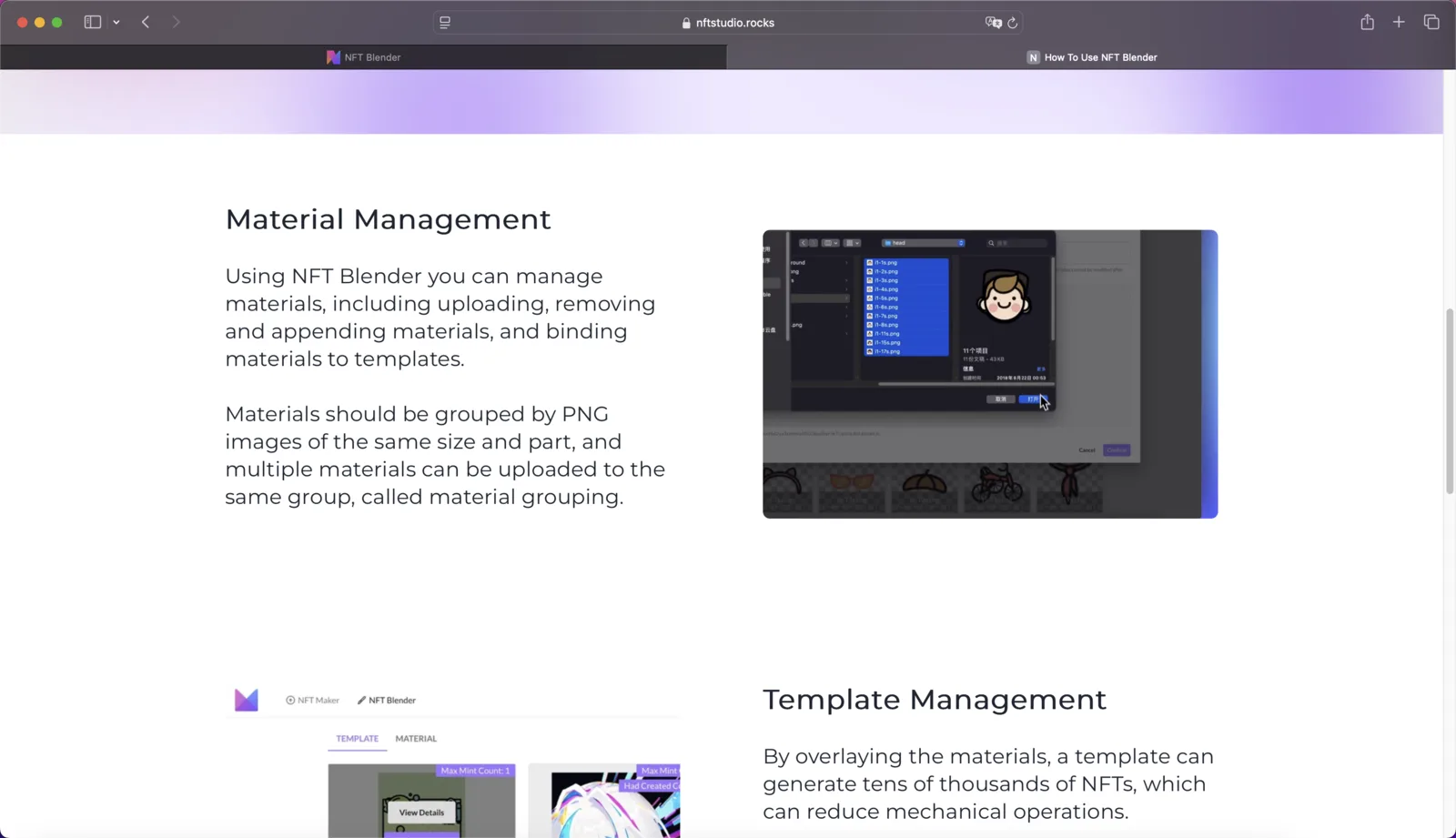The width and height of the screenshot is (1456, 838).
Task: Select NFT Blender in the screenshot nav
Action: click(387, 701)
